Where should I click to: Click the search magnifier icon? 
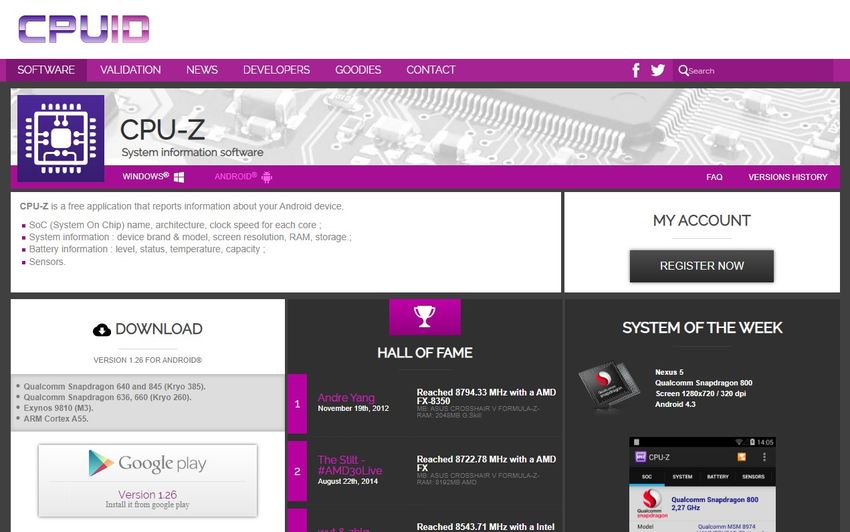click(683, 70)
